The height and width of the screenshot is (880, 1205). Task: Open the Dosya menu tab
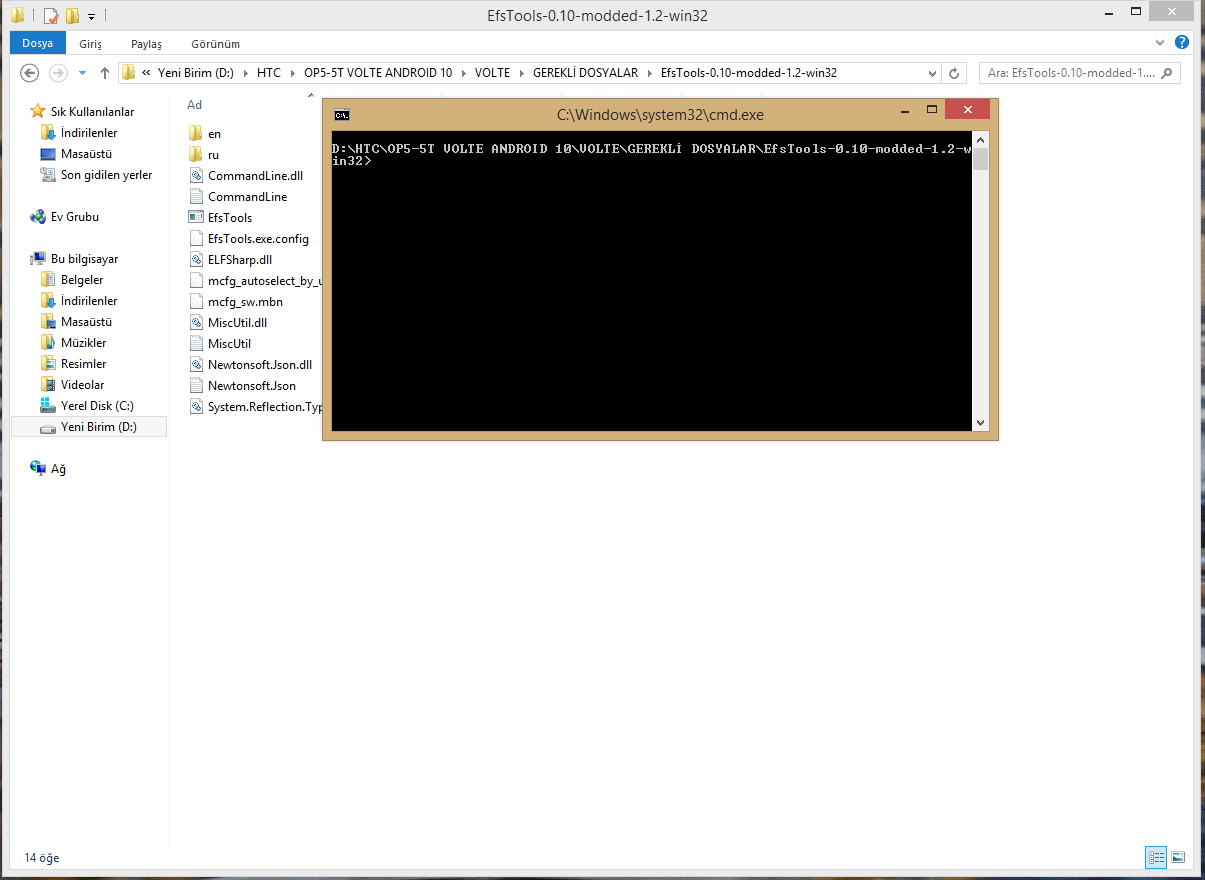coord(38,44)
